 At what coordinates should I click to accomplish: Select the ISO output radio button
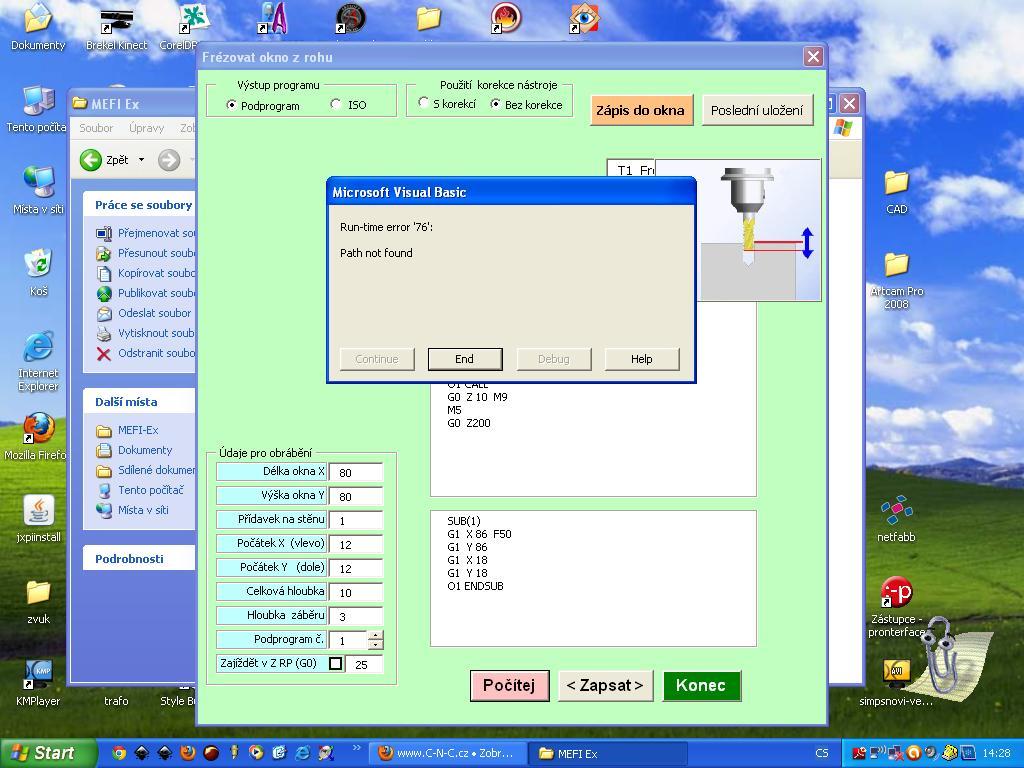[x=336, y=105]
